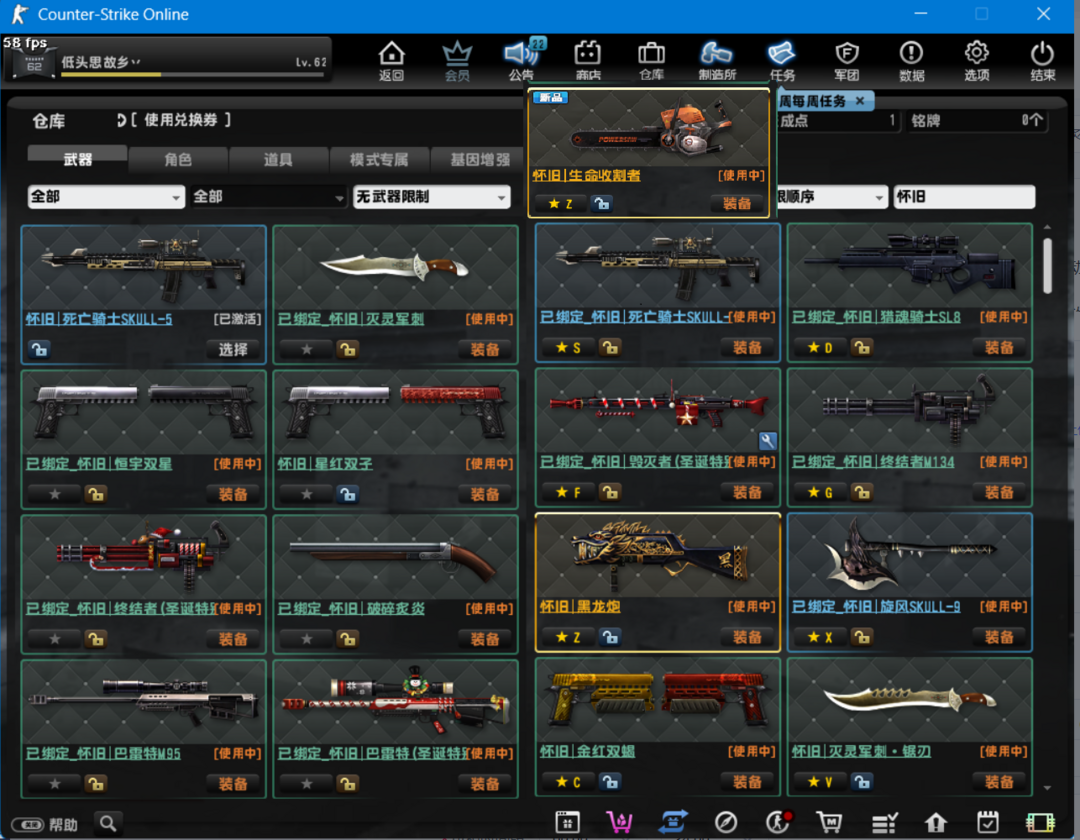Toggle favorite star on 恒宇双星 card

click(x=55, y=494)
